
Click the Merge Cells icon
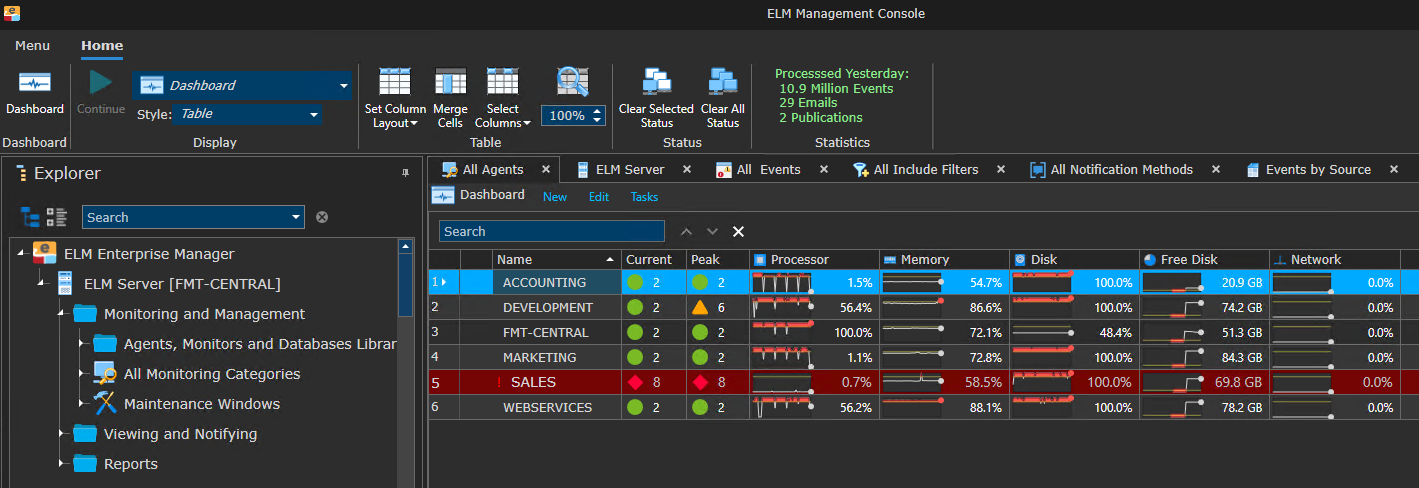[451, 83]
